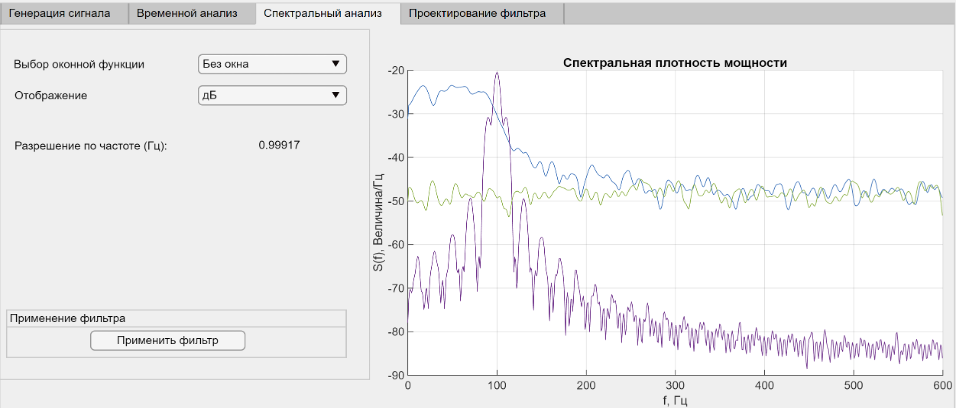Click the y-axis tick label -90
Screen dimensions: 956x408
coord(396,375)
